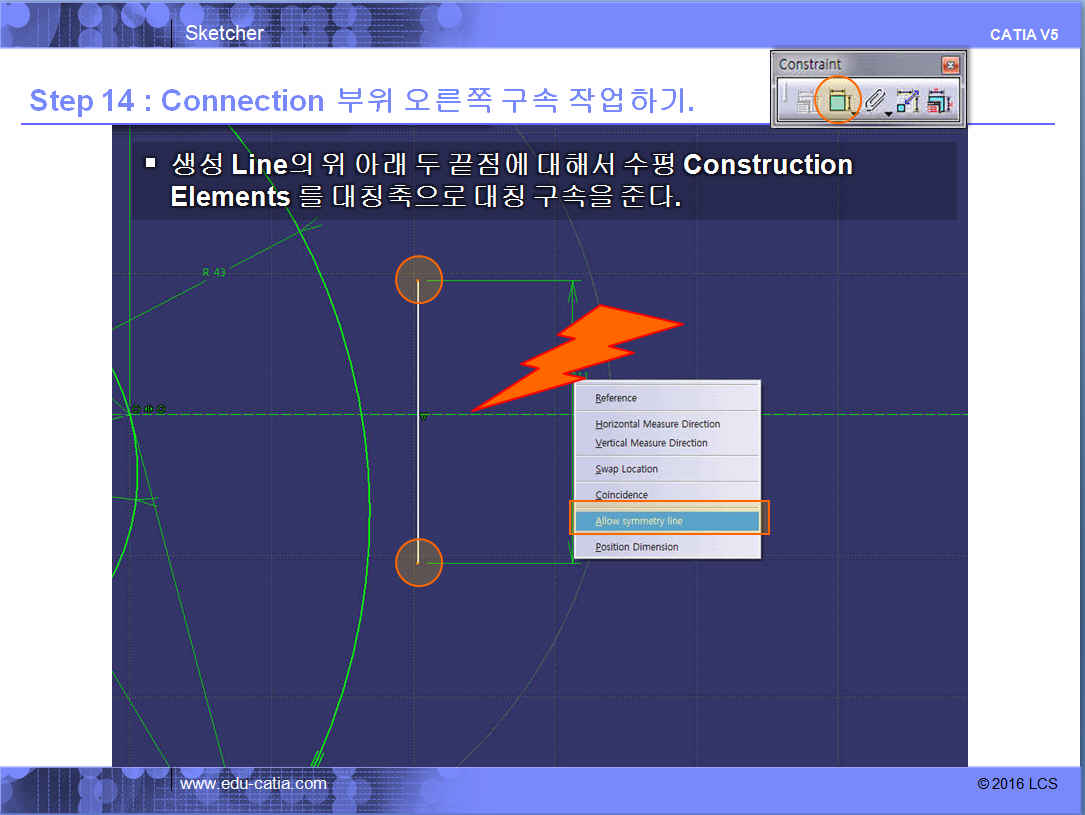Pick Position Dimension in context menu

tap(636, 547)
